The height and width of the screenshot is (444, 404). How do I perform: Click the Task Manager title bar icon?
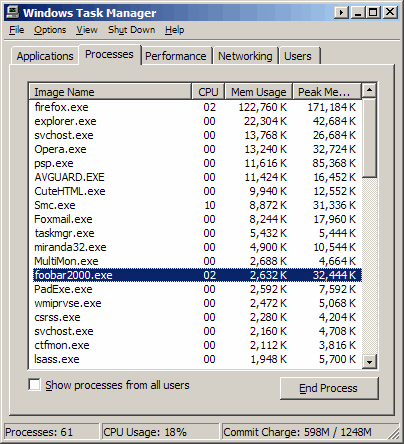(13, 12)
